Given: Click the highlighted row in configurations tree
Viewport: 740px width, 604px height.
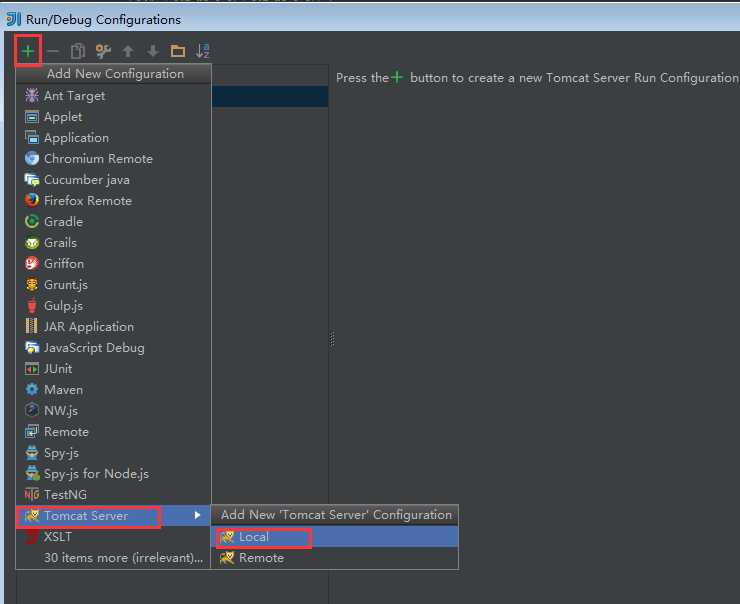Looking at the screenshot, I should 270,96.
